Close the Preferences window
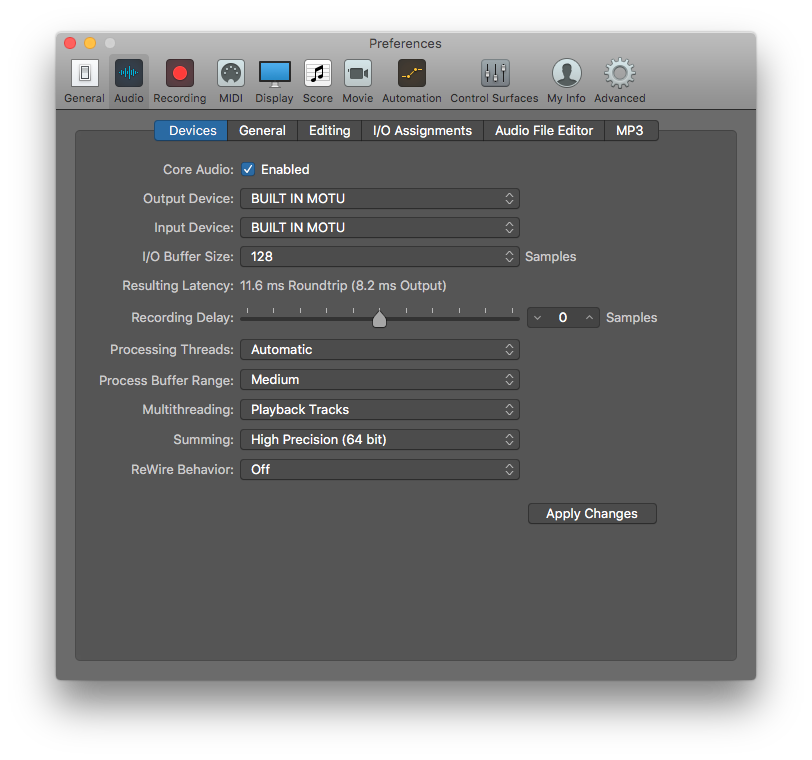This screenshot has height=760, width=812. [70, 43]
